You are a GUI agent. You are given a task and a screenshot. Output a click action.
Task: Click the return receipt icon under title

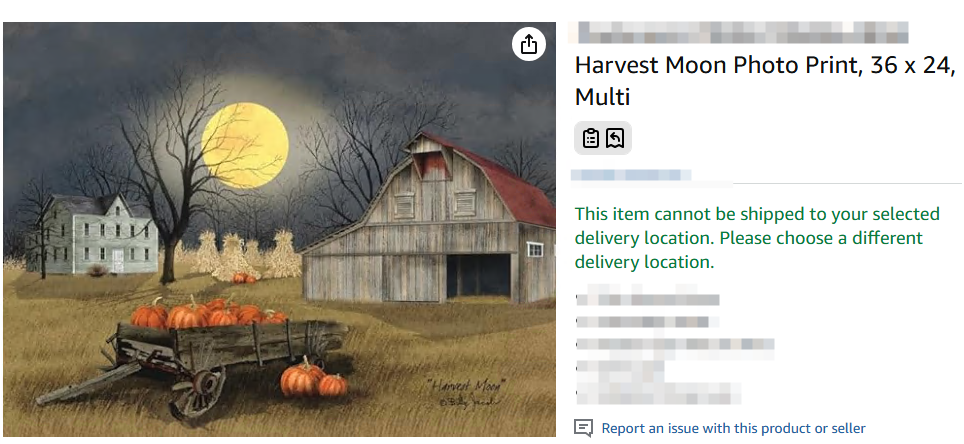pos(615,138)
